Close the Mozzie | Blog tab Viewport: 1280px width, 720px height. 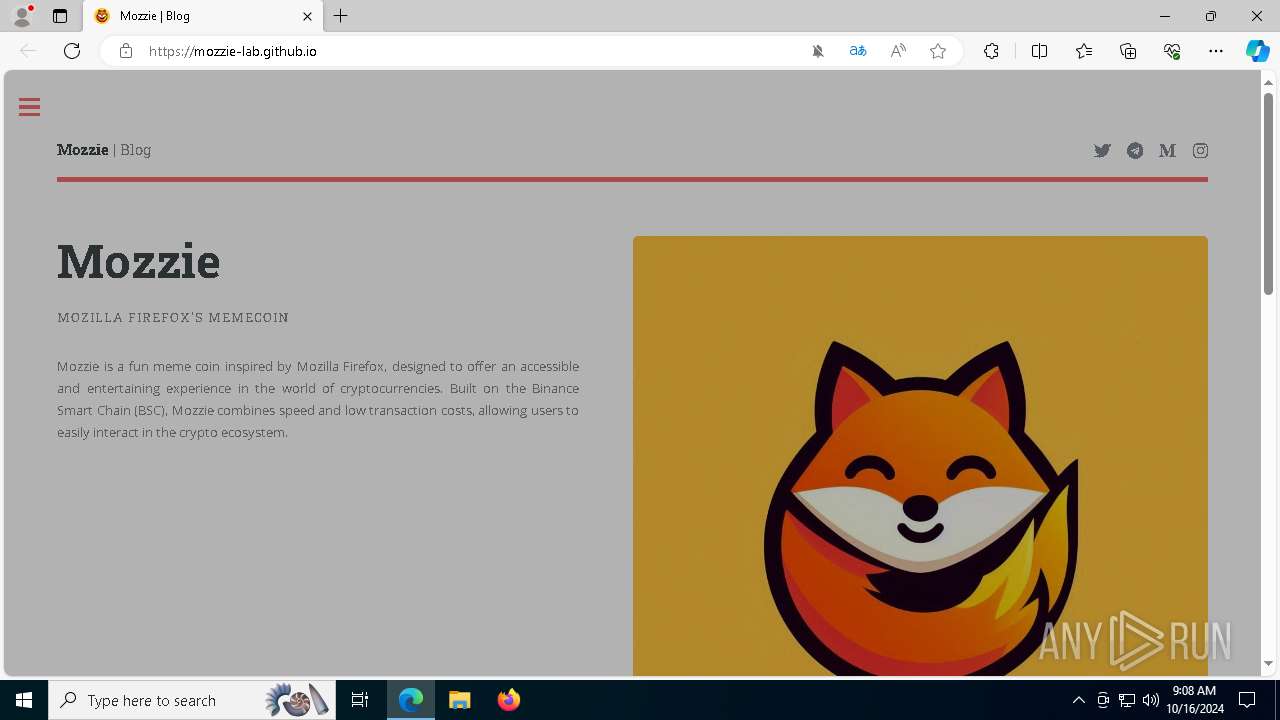[x=307, y=16]
